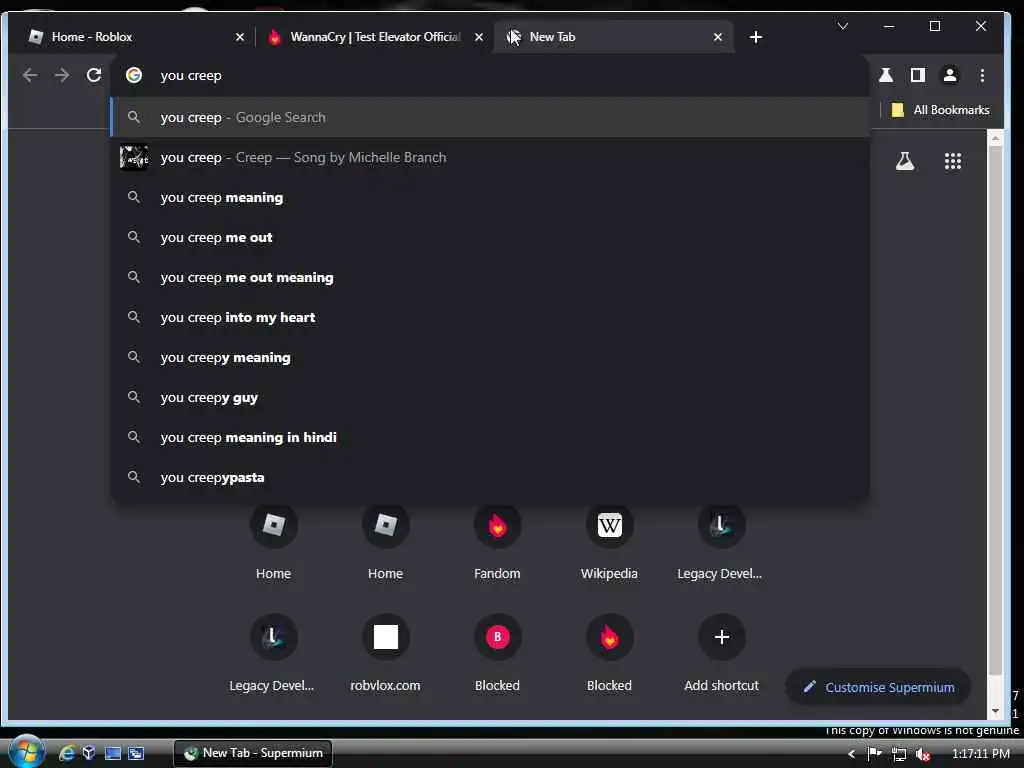The width and height of the screenshot is (1024, 768).
Task: Open the Blocked shortcut with flame icon
Action: 609,654
